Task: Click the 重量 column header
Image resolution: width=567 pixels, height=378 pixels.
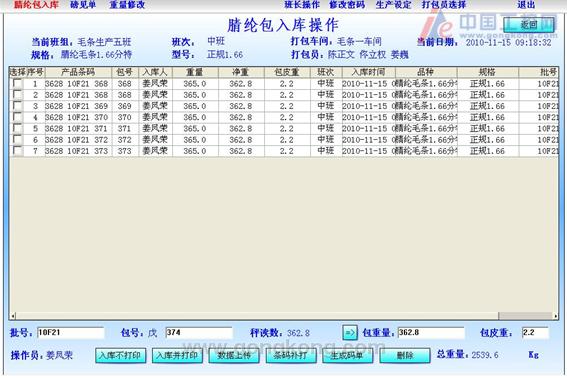Action: (195, 72)
